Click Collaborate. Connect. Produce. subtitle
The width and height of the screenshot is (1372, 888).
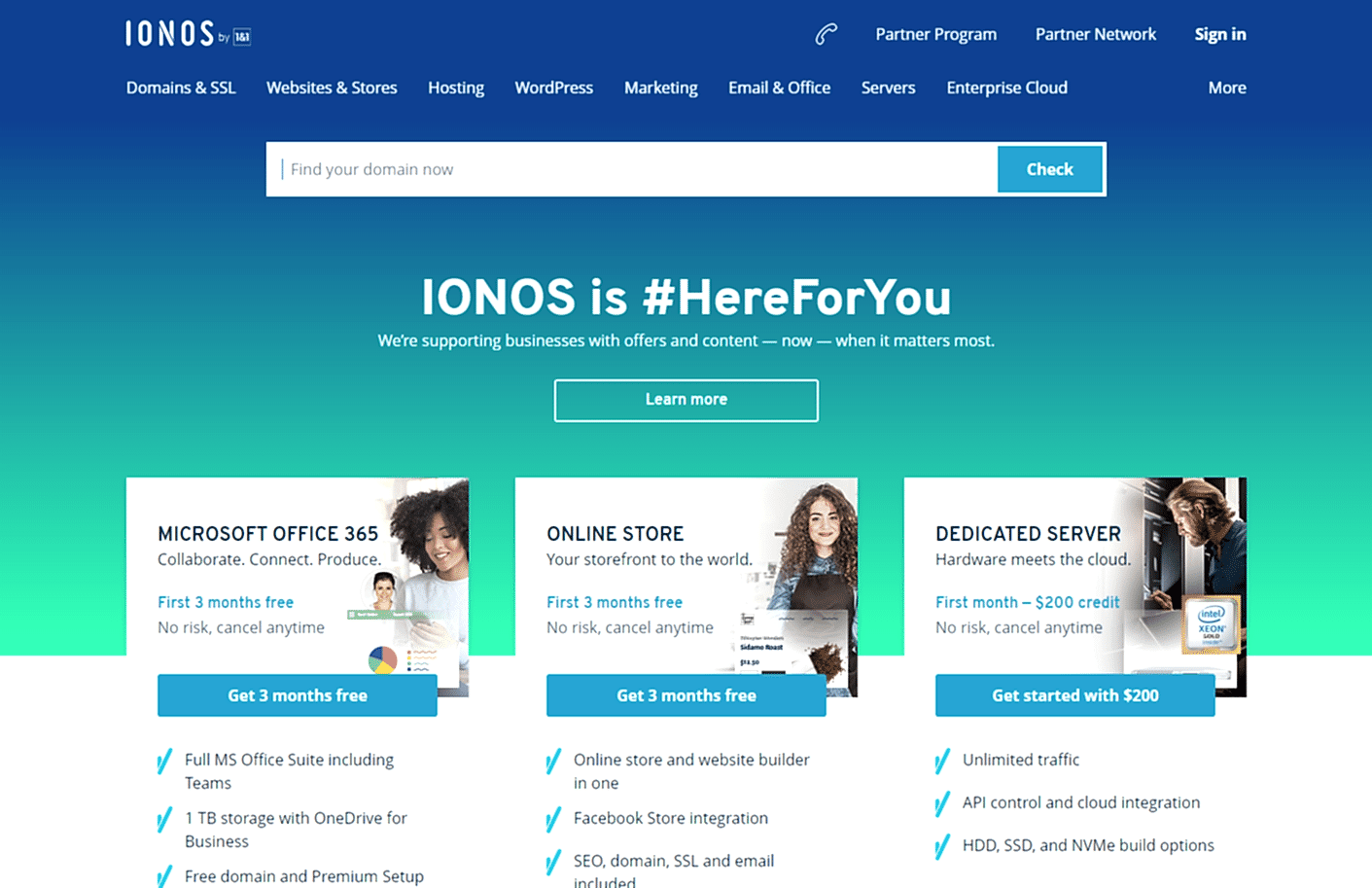pos(269,559)
